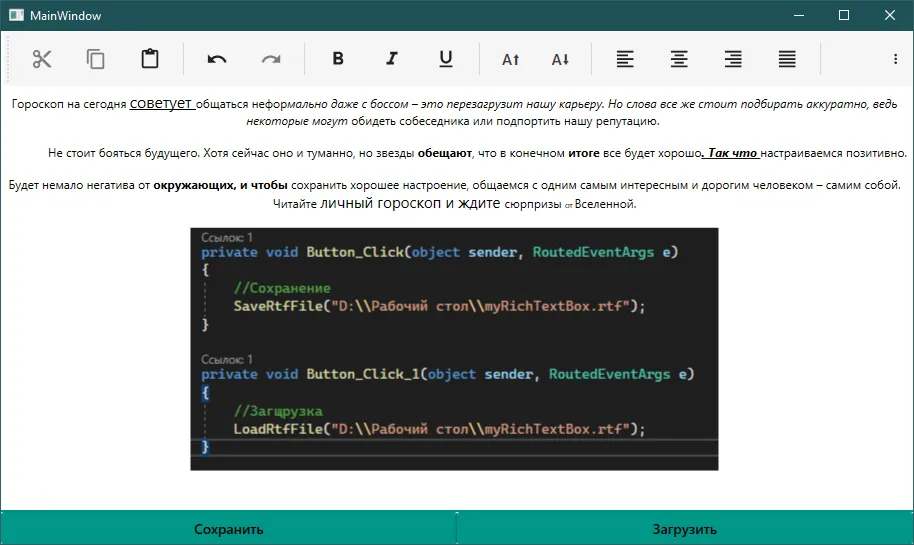Place cursor on enlarged word советует
The height and width of the screenshot is (545, 914).
(160, 103)
